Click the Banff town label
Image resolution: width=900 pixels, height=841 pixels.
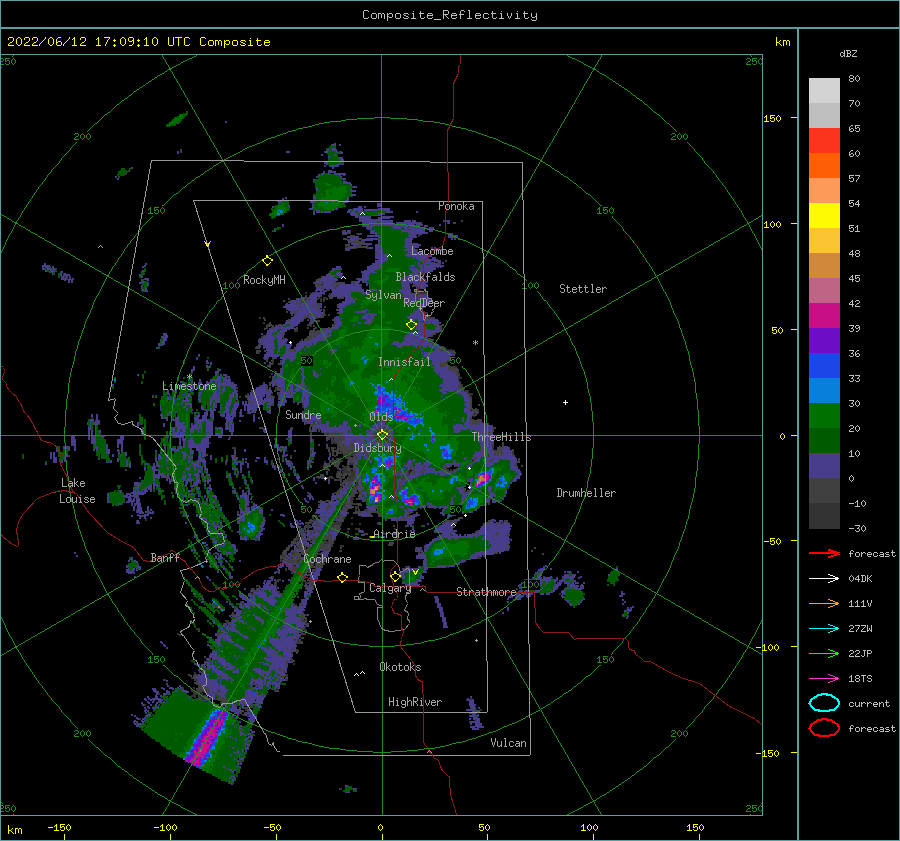pyautogui.click(x=165, y=557)
